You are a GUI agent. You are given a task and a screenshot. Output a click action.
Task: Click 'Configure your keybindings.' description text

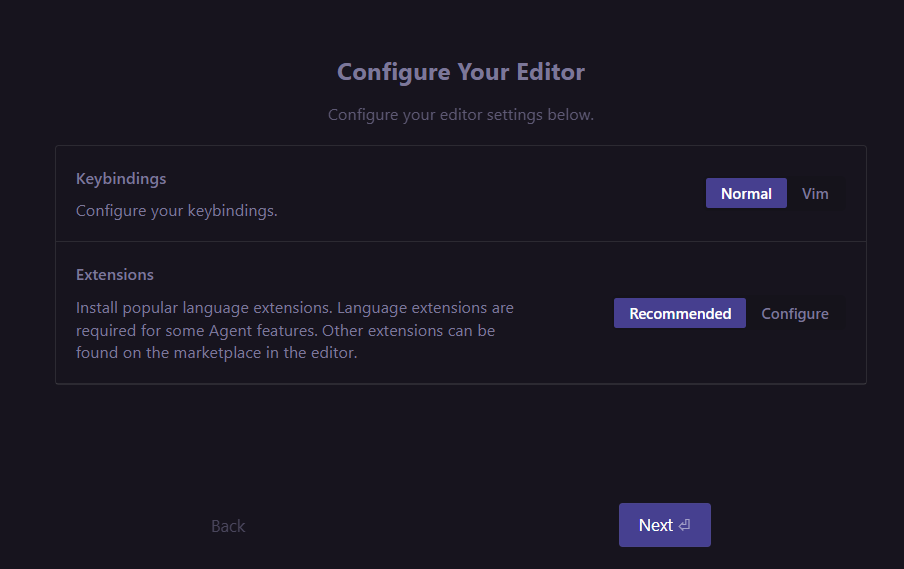[177, 211]
